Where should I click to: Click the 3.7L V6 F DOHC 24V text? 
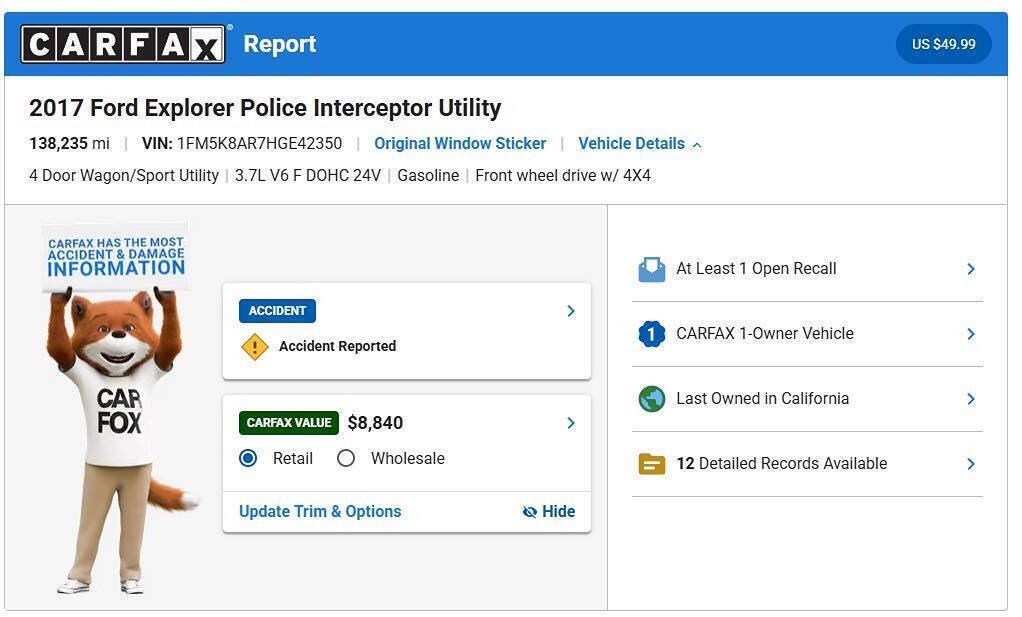[x=308, y=176]
